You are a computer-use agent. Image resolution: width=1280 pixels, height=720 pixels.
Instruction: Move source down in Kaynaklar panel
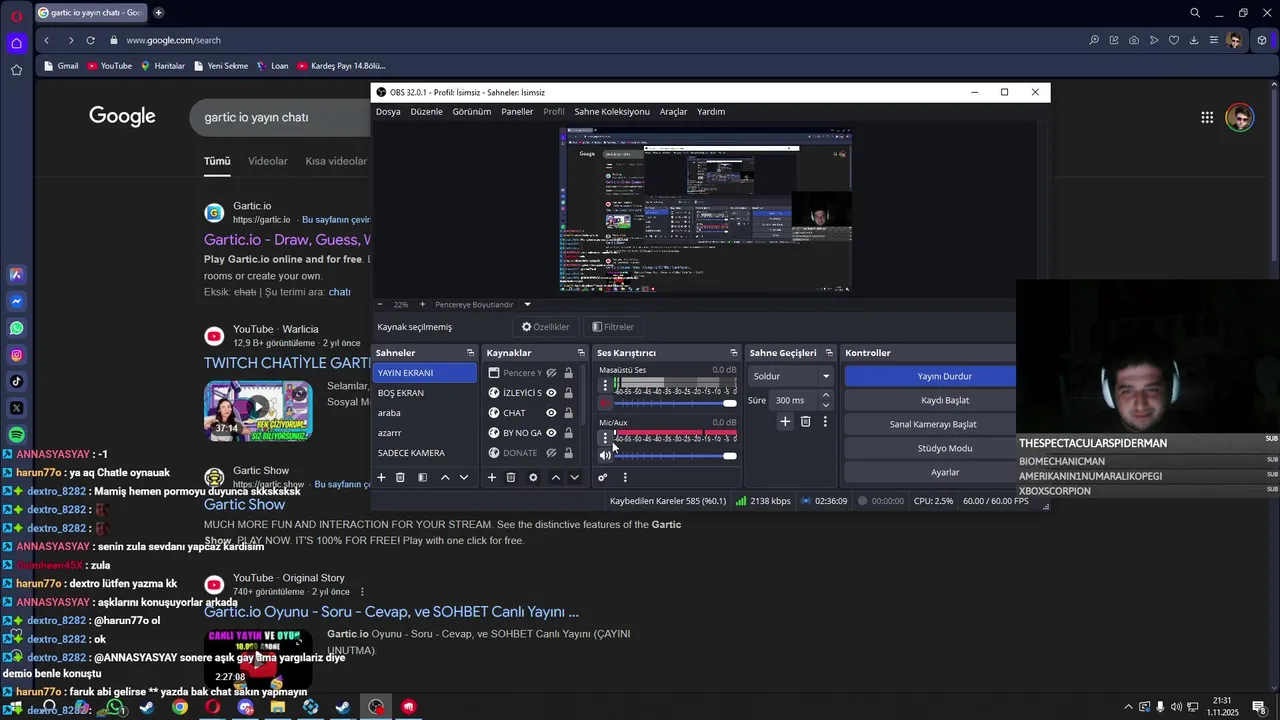574,478
